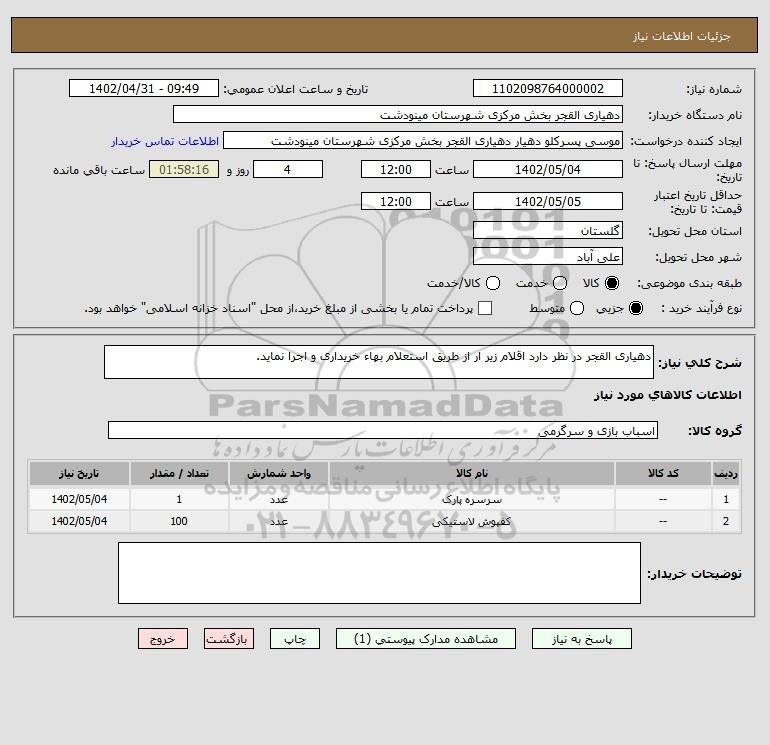The width and height of the screenshot is (770, 745).
Task: Click the item name کفپوش لاستیکی
Action: tap(471, 522)
